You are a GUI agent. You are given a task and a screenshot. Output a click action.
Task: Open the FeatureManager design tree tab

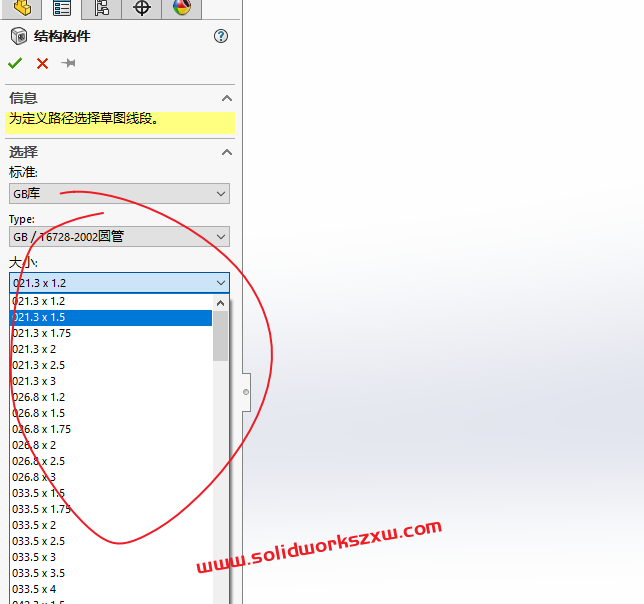(21, 8)
